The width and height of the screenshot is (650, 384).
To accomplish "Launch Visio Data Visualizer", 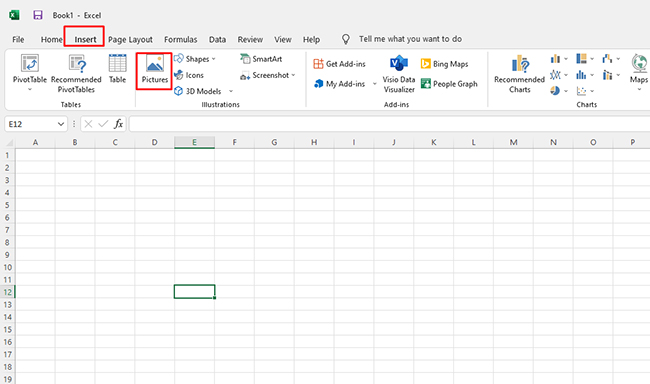I will point(399,74).
